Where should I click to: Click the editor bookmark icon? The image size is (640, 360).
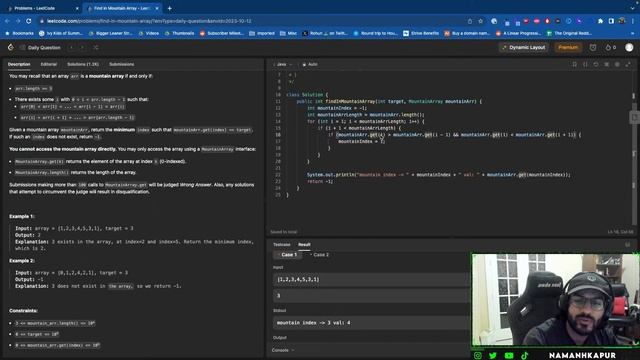(574, 64)
